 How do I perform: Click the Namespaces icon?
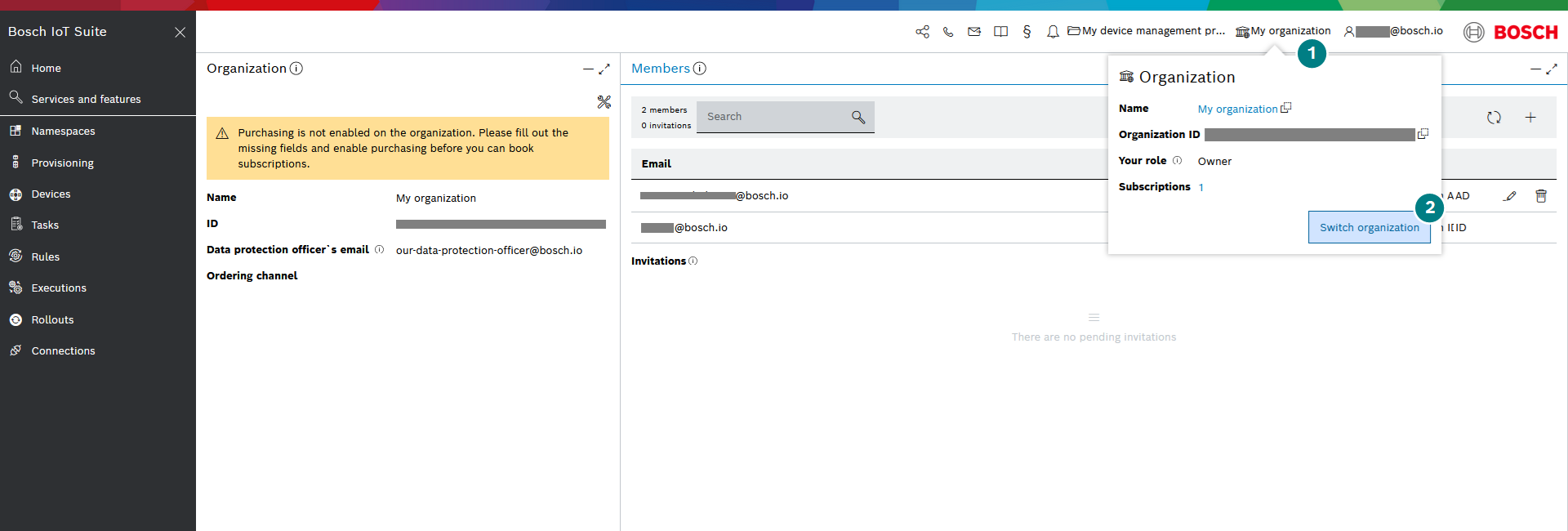coord(16,130)
